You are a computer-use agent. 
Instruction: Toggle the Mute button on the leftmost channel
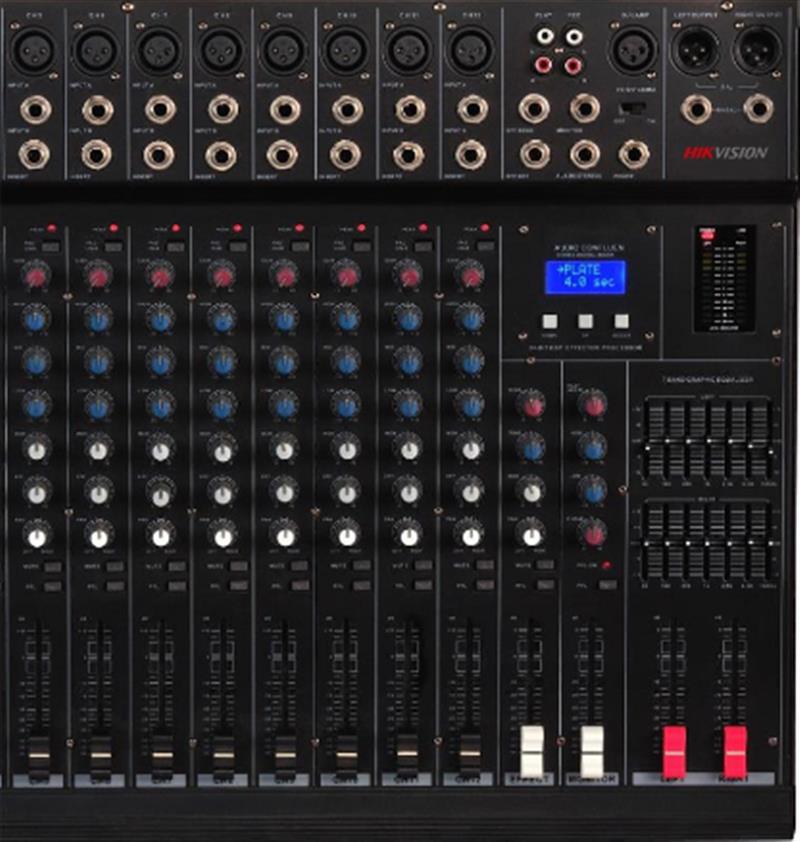pyautogui.click(x=51, y=566)
